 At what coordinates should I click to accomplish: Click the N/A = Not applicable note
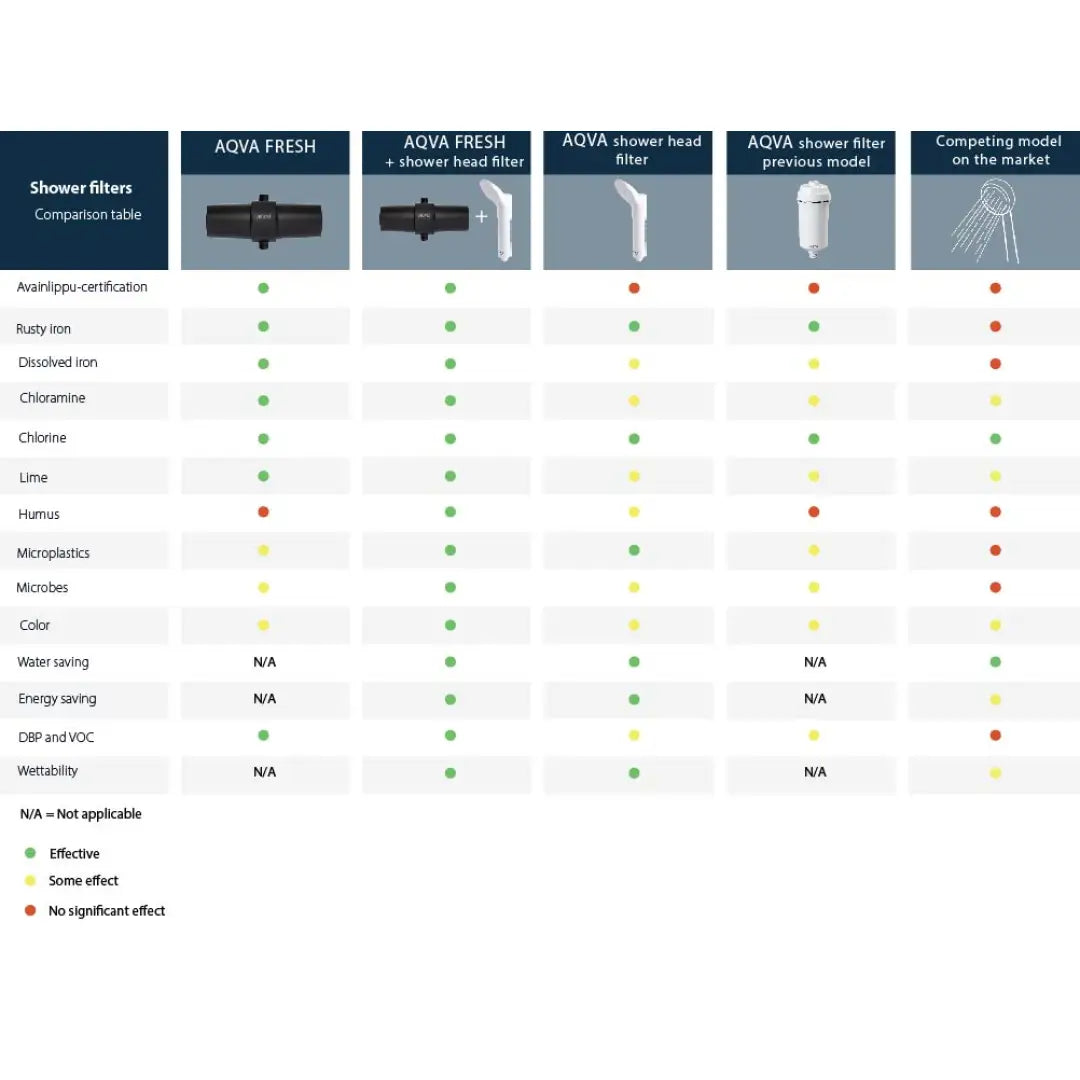81,814
